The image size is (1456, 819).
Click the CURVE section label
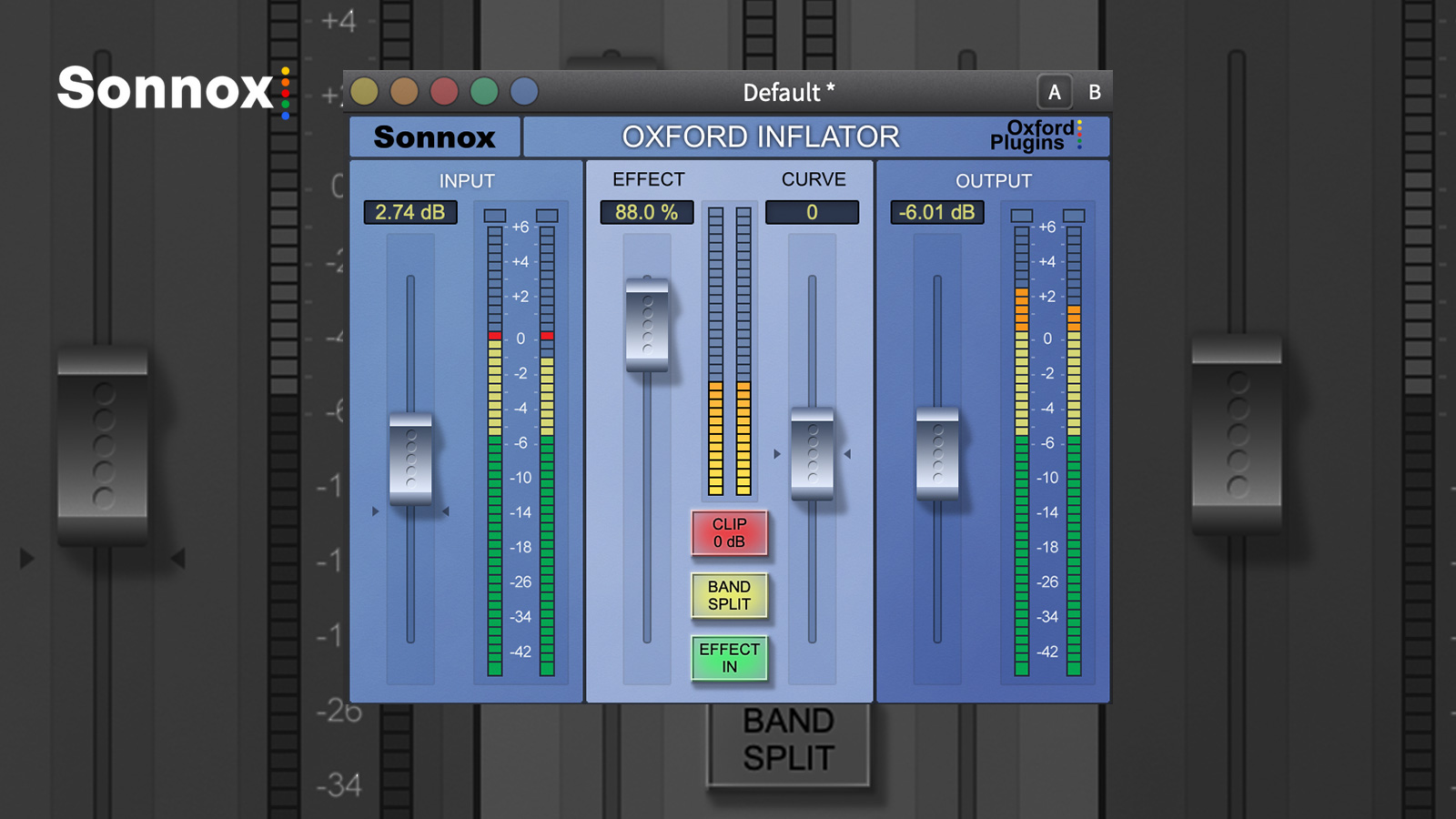tap(814, 179)
